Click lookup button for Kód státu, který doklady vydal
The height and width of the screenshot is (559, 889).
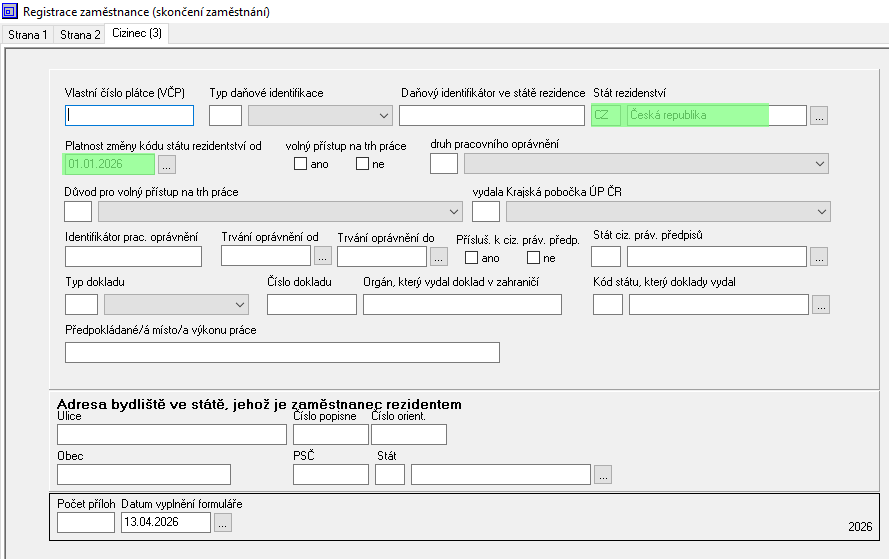point(821,305)
